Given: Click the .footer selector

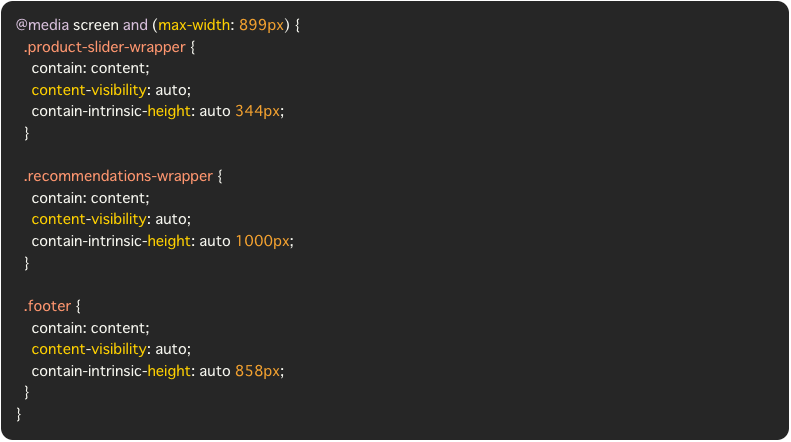Looking at the screenshot, I should tap(47, 306).
